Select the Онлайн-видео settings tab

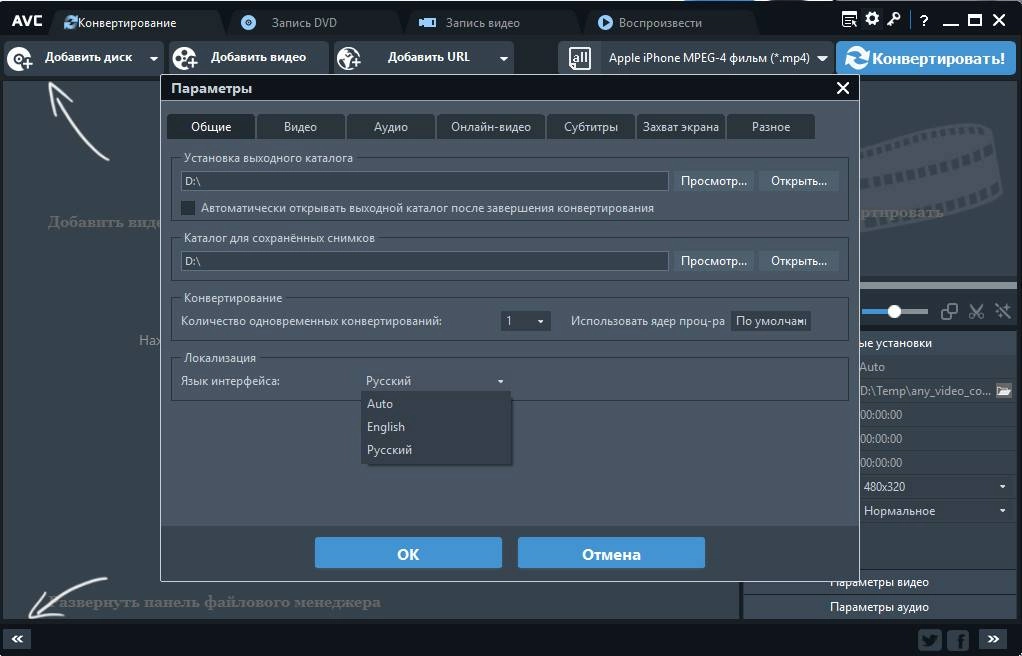[x=491, y=127]
